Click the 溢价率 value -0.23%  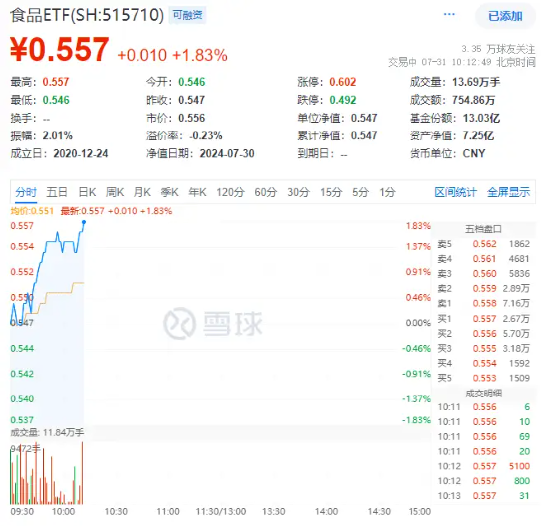pyautogui.click(x=206, y=136)
